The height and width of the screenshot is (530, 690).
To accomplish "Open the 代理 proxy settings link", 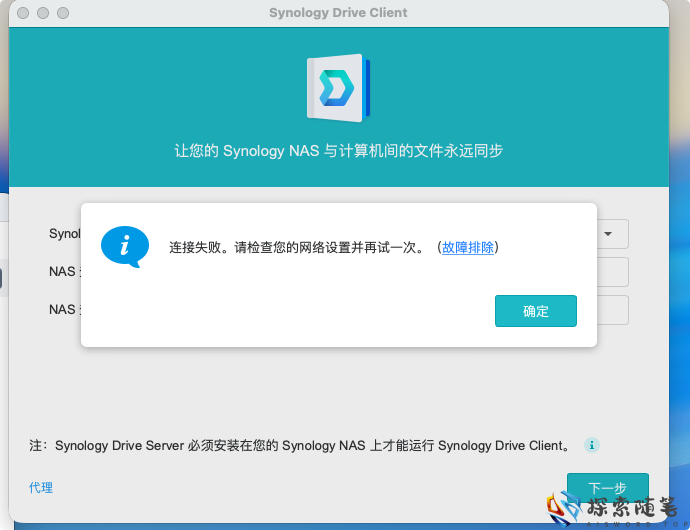I will pyautogui.click(x=41, y=487).
